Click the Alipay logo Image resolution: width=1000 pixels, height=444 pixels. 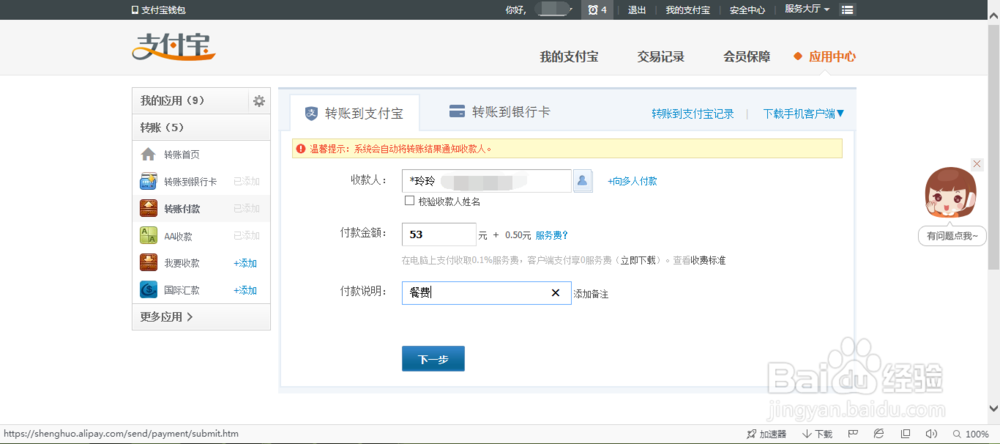click(x=174, y=48)
